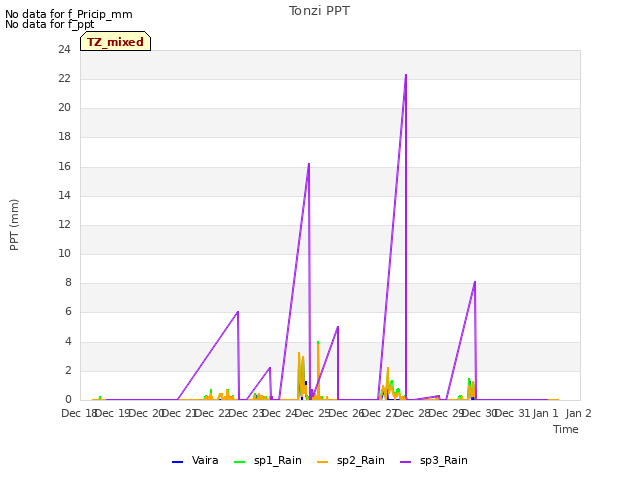Image resolution: width=640 pixels, height=480 pixels.
Task: Click the Dec 20 x-axis tick label
Action: pyautogui.click(x=146, y=413)
